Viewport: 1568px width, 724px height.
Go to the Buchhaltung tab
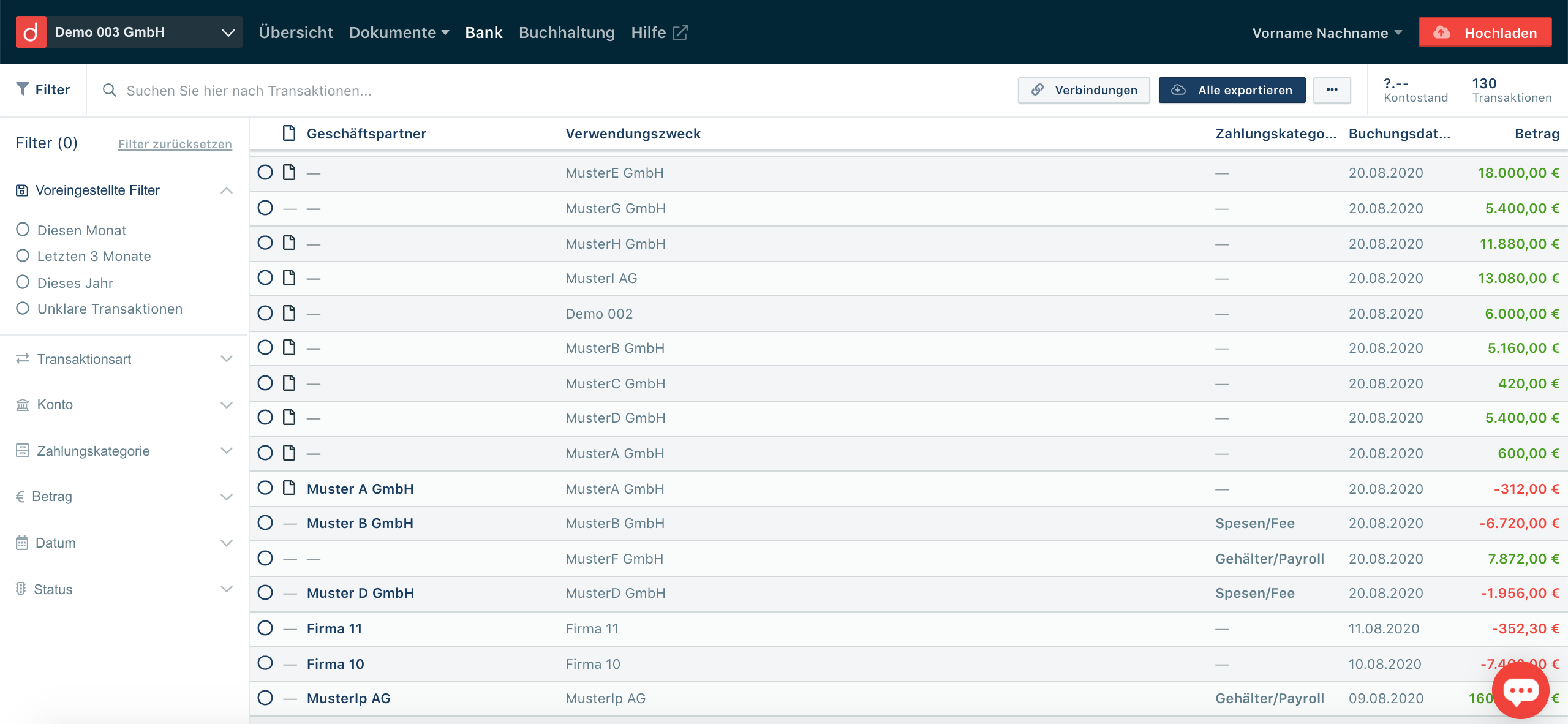[x=567, y=32]
